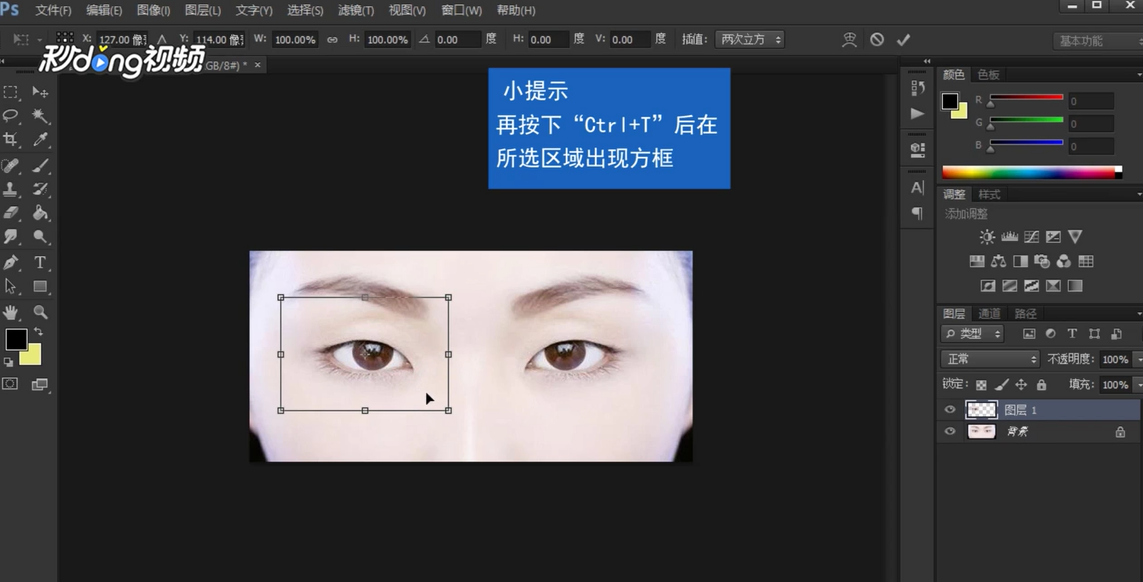The width and height of the screenshot is (1143, 582).
Task: Select the Pen tool
Action: pos(12,261)
